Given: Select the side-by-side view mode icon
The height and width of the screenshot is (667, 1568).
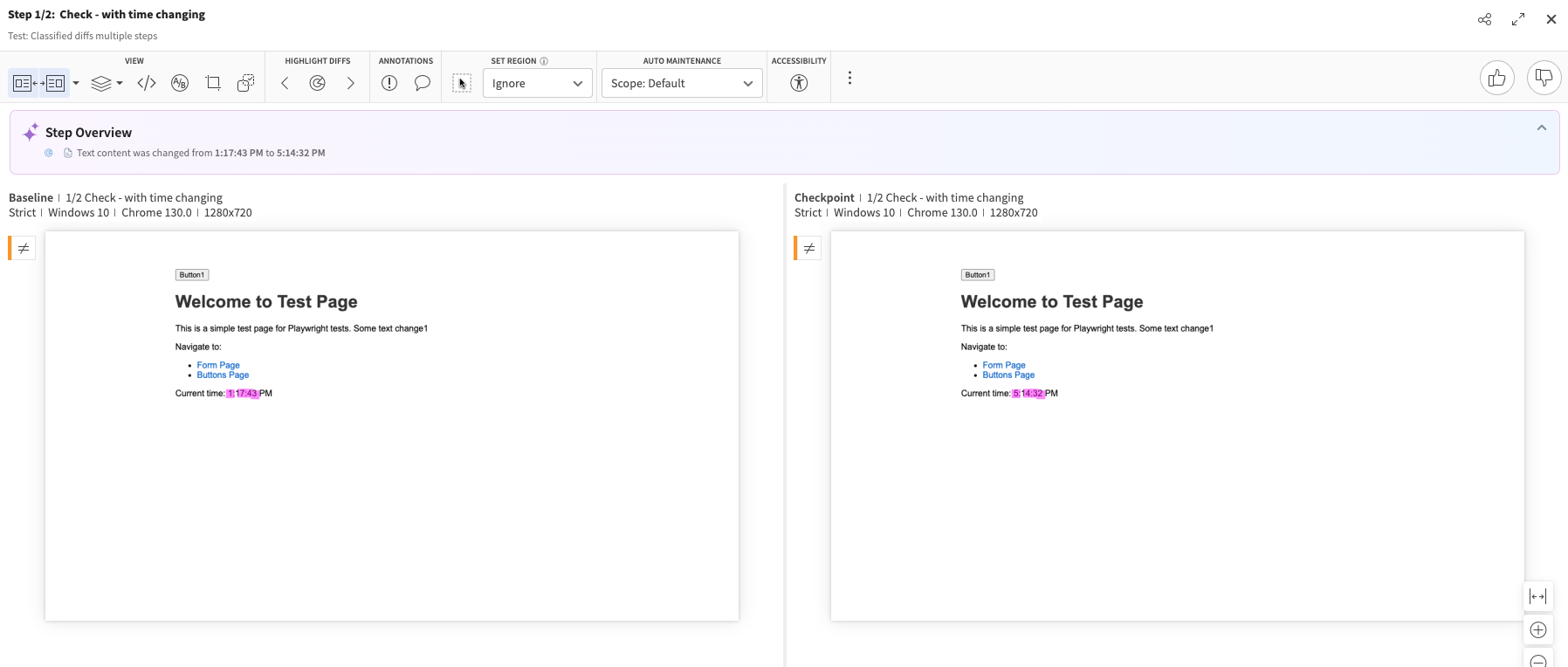Looking at the screenshot, I should click(x=39, y=83).
